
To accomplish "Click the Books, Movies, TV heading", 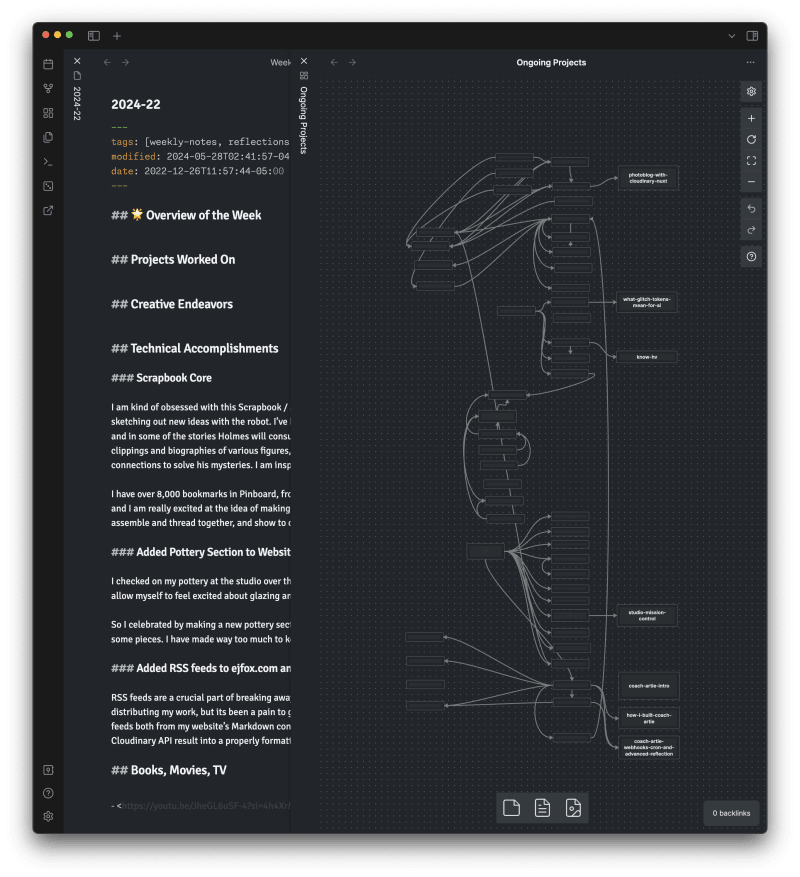I will point(168,770).
